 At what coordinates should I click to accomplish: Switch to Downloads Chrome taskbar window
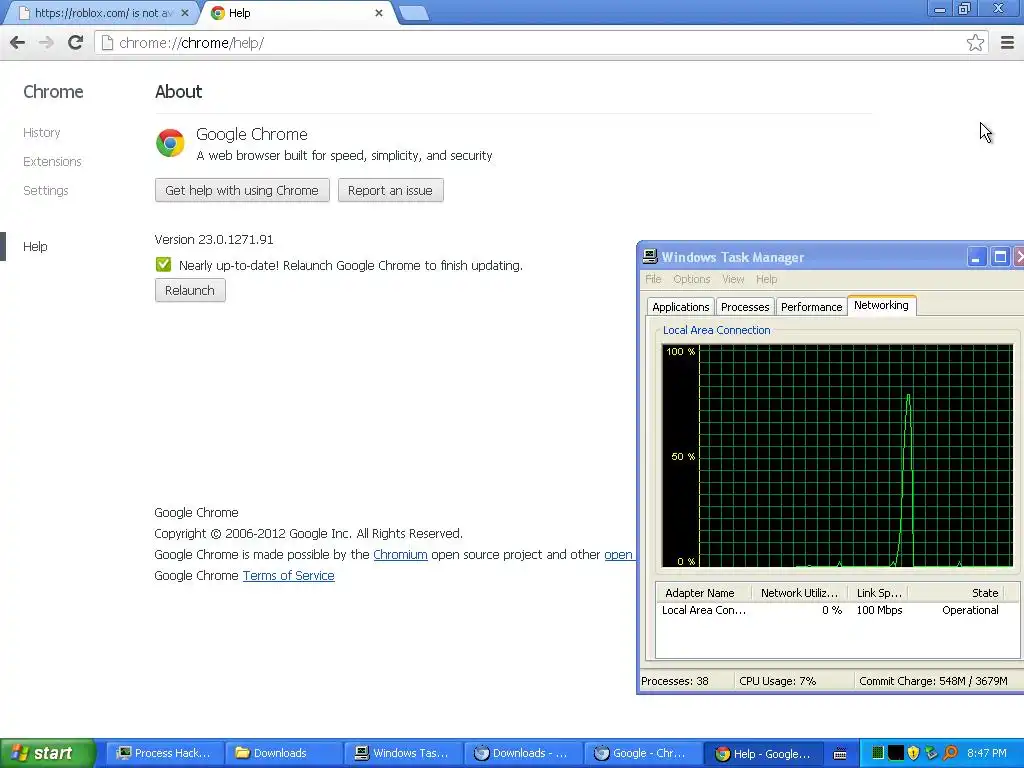click(522, 754)
